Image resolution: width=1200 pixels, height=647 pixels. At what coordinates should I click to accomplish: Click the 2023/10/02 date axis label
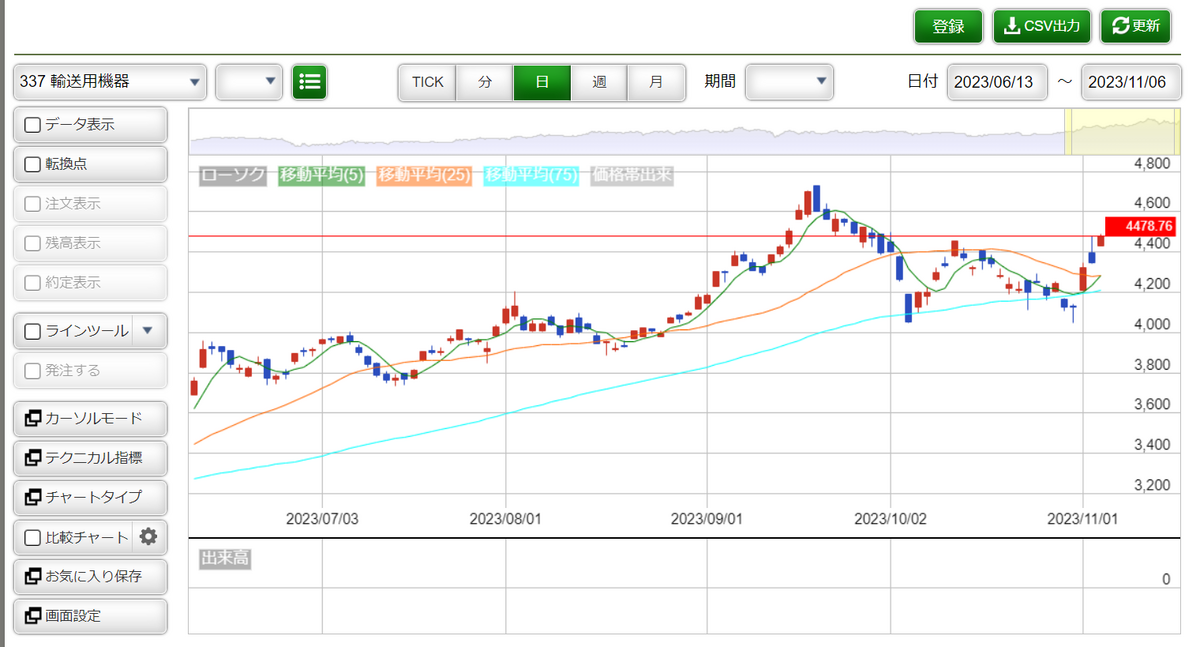pyautogui.click(x=890, y=519)
